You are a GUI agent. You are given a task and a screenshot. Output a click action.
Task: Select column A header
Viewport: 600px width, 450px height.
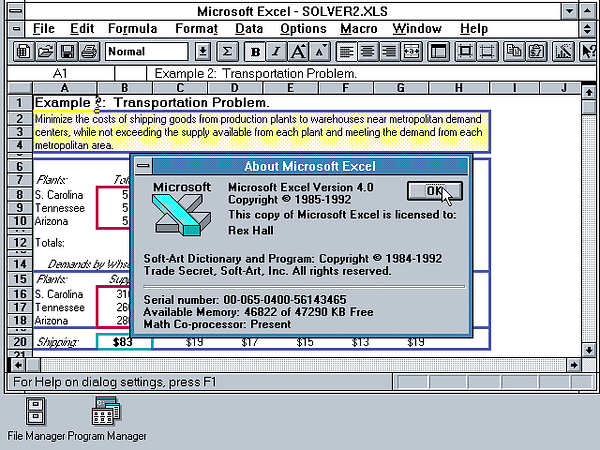tap(65, 88)
